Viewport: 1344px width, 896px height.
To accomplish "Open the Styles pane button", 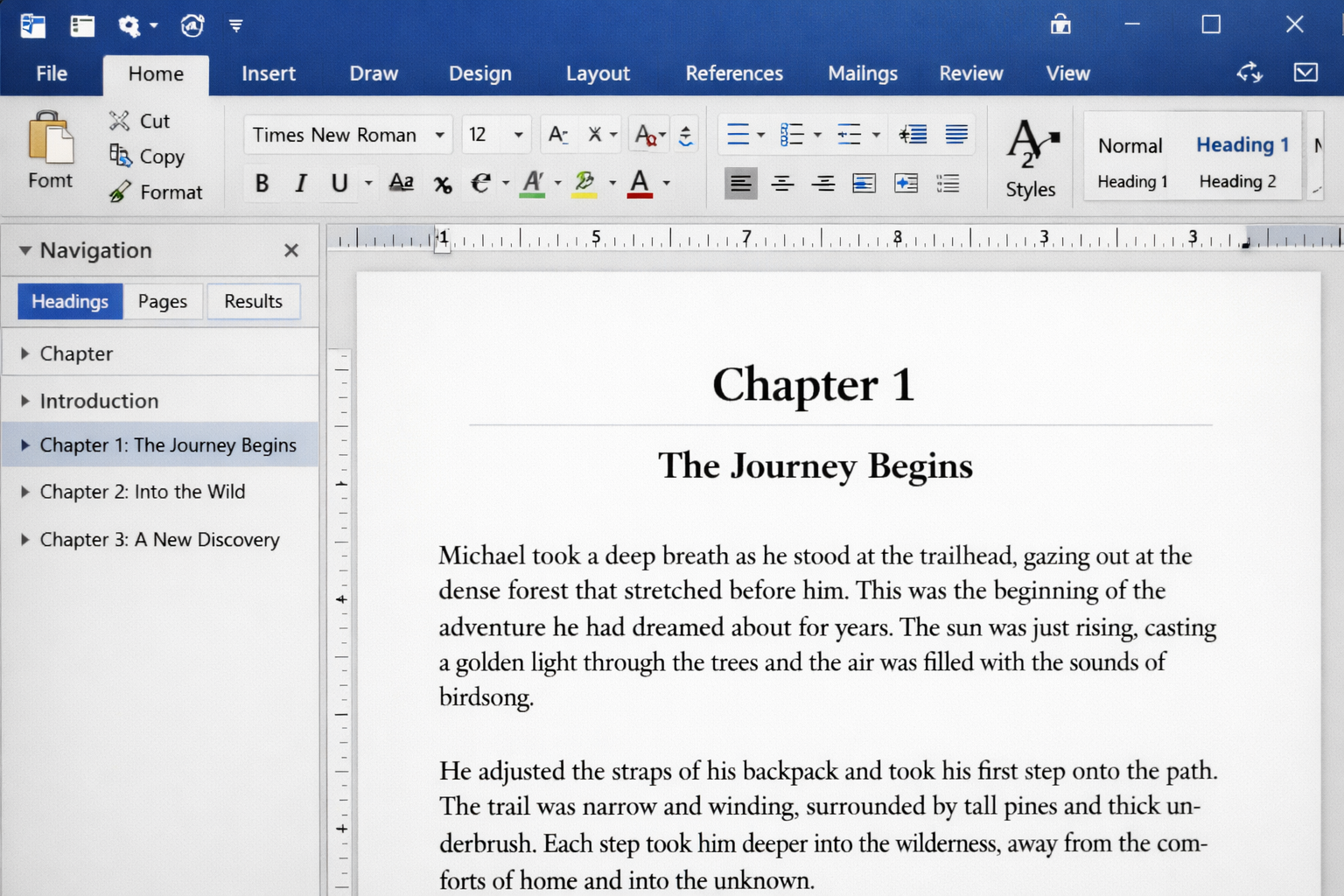I will pyautogui.click(x=1031, y=157).
